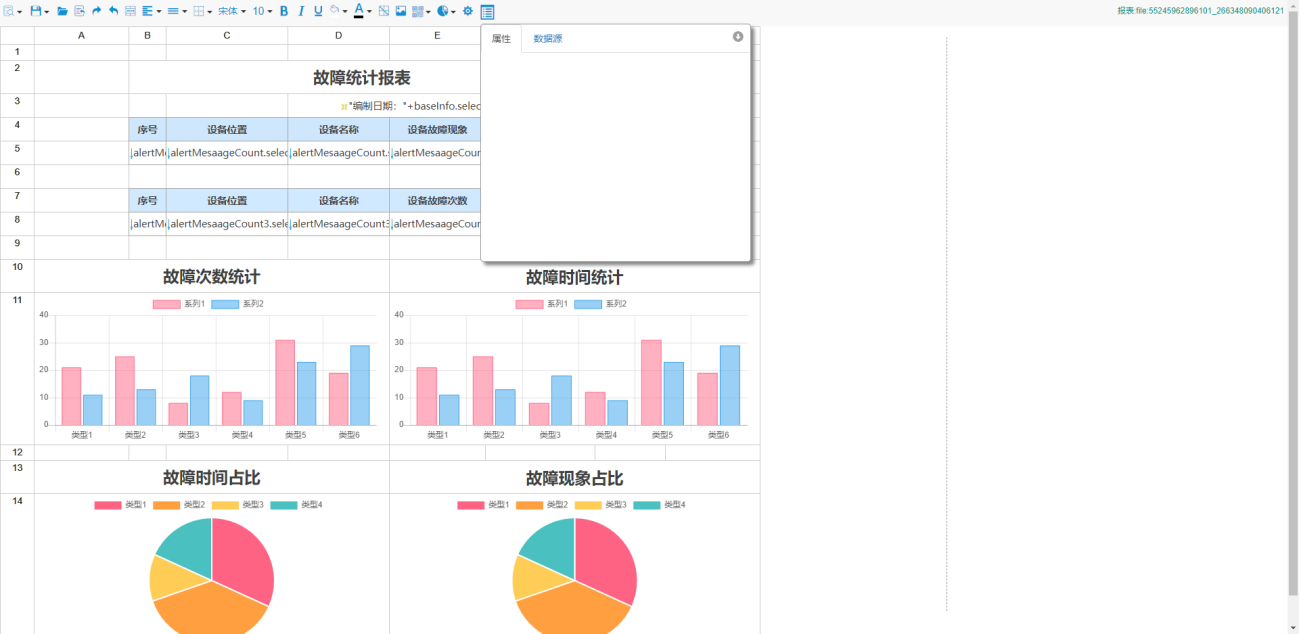Click the redo arrow icon
This screenshot has height=634, width=1299.
pos(97,11)
